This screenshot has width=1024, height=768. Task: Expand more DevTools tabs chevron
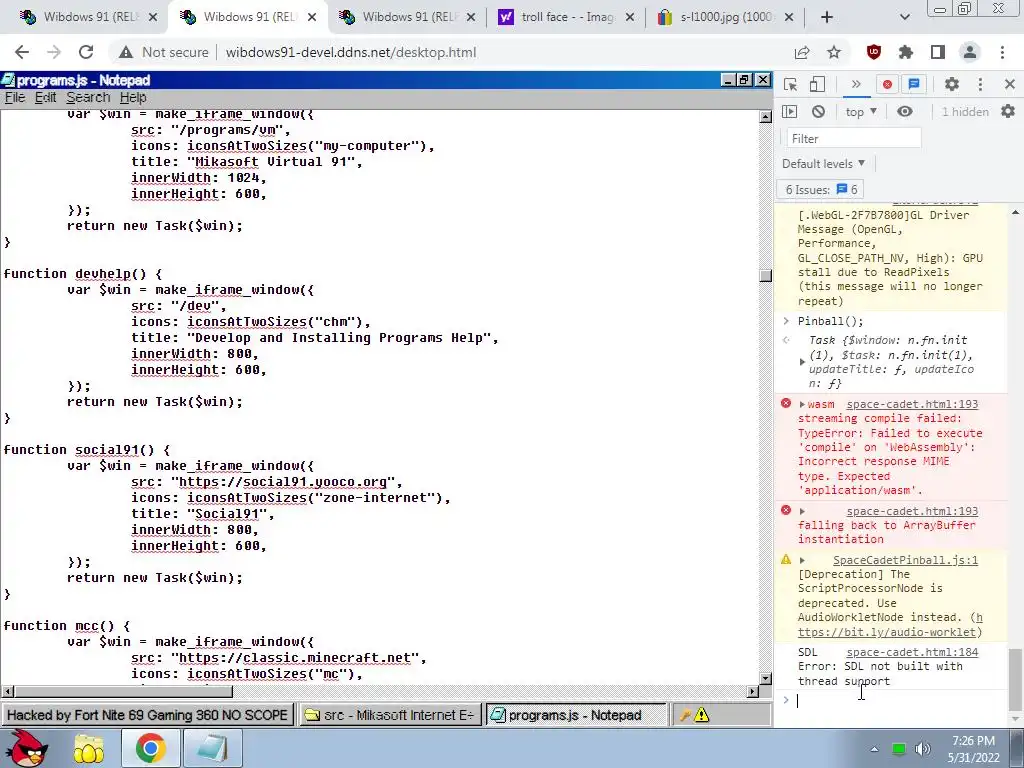pyautogui.click(x=856, y=84)
